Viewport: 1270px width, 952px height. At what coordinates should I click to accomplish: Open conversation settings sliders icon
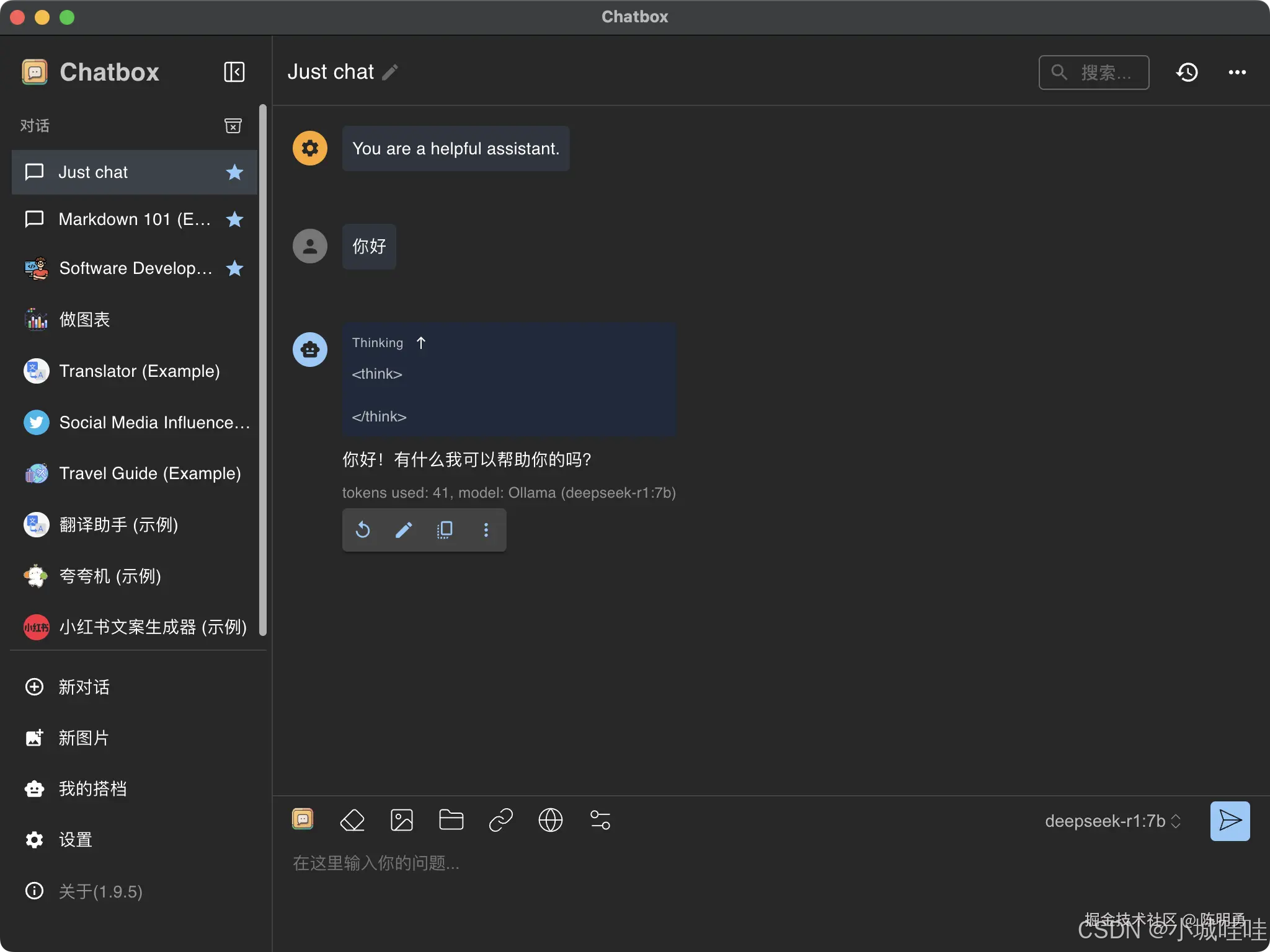point(600,820)
